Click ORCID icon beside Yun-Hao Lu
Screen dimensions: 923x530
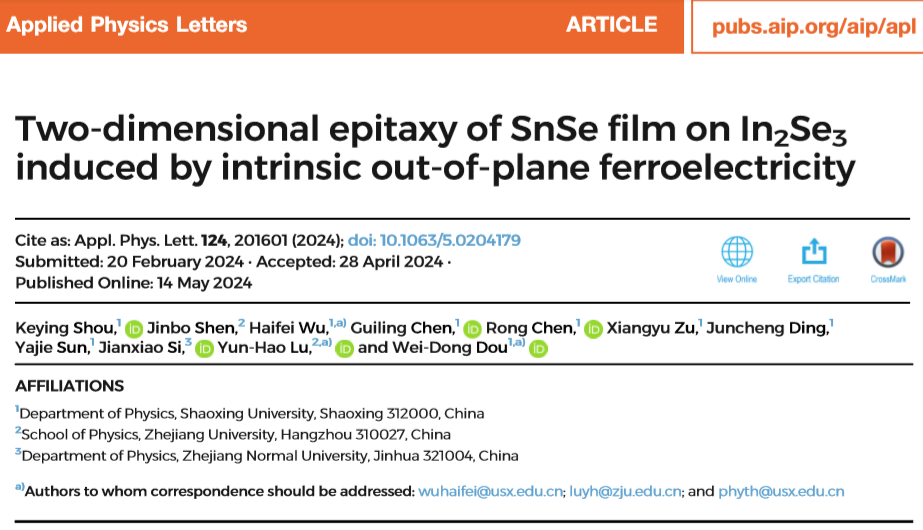[x=344, y=348]
